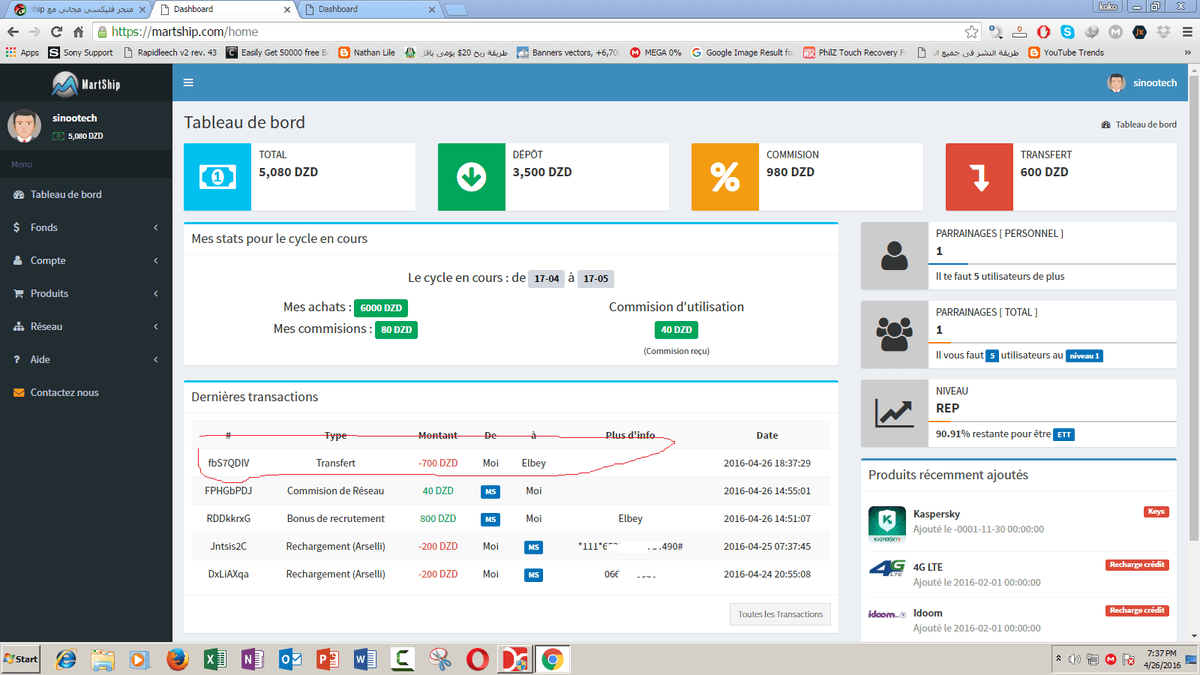Screen dimensions: 1200x675
Task: Open Tableau de bord sidebar item
Action: coord(65,195)
